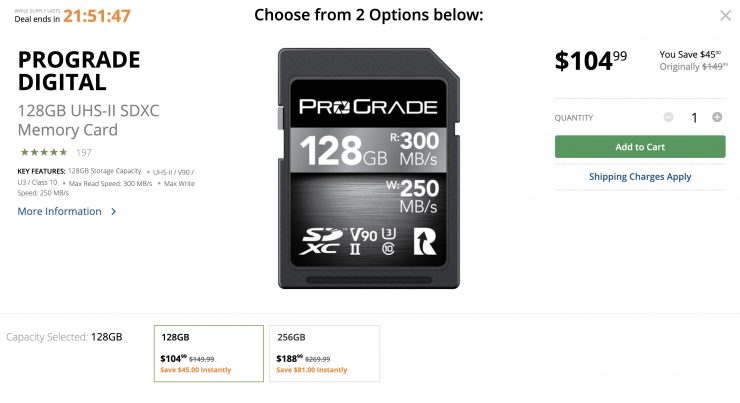The height and width of the screenshot is (403, 740).
Task: Click the ProGrade memory card image
Action: [x=369, y=167]
